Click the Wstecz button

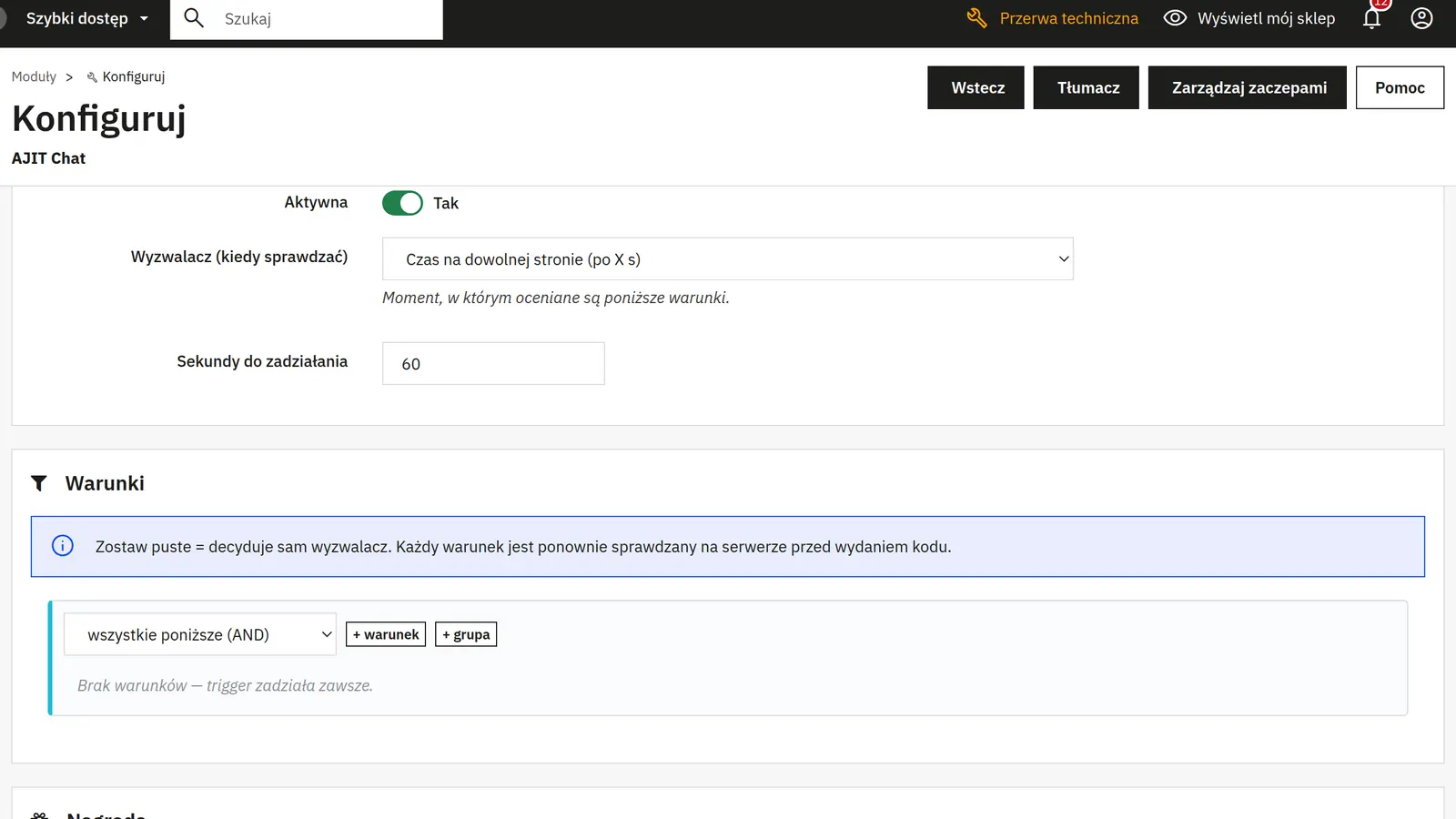[x=976, y=87]
